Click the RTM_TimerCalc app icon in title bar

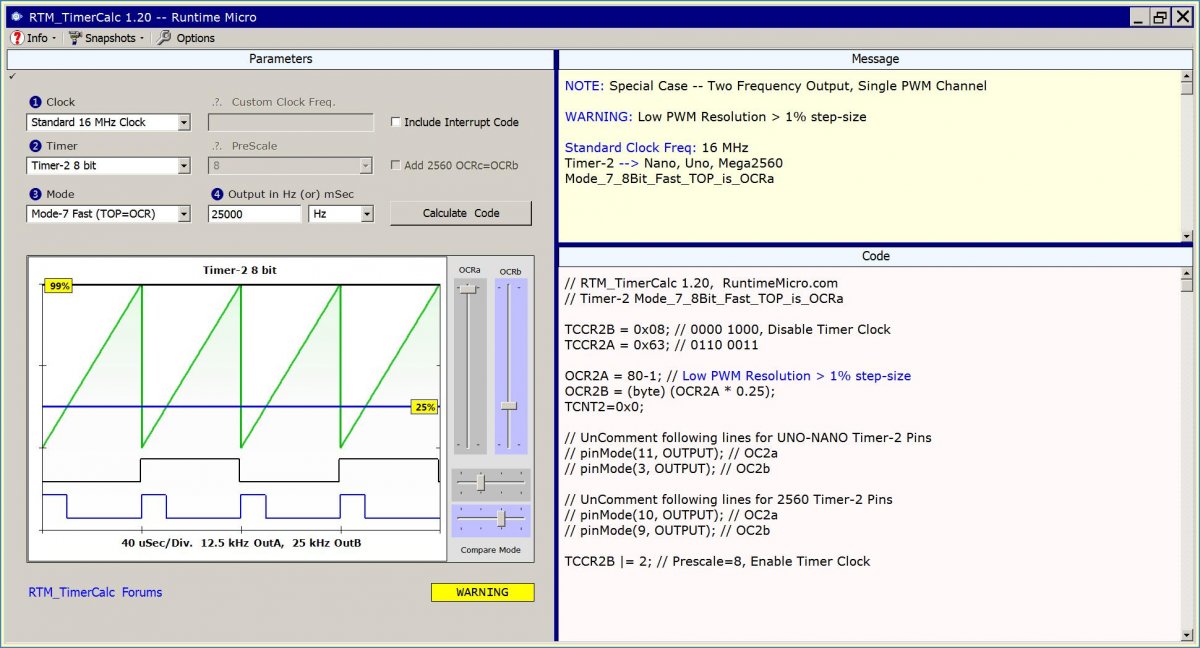(17, 17)
